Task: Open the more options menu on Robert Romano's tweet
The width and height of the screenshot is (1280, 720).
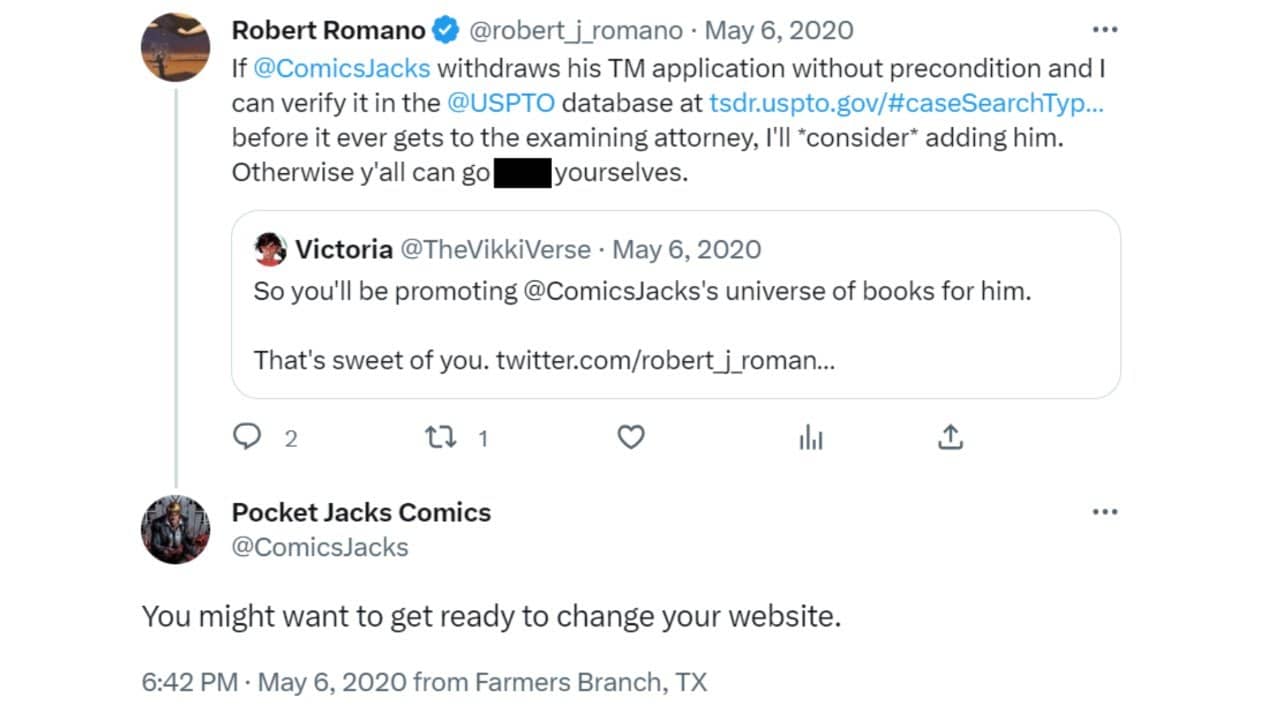Action: [1104, 30]
